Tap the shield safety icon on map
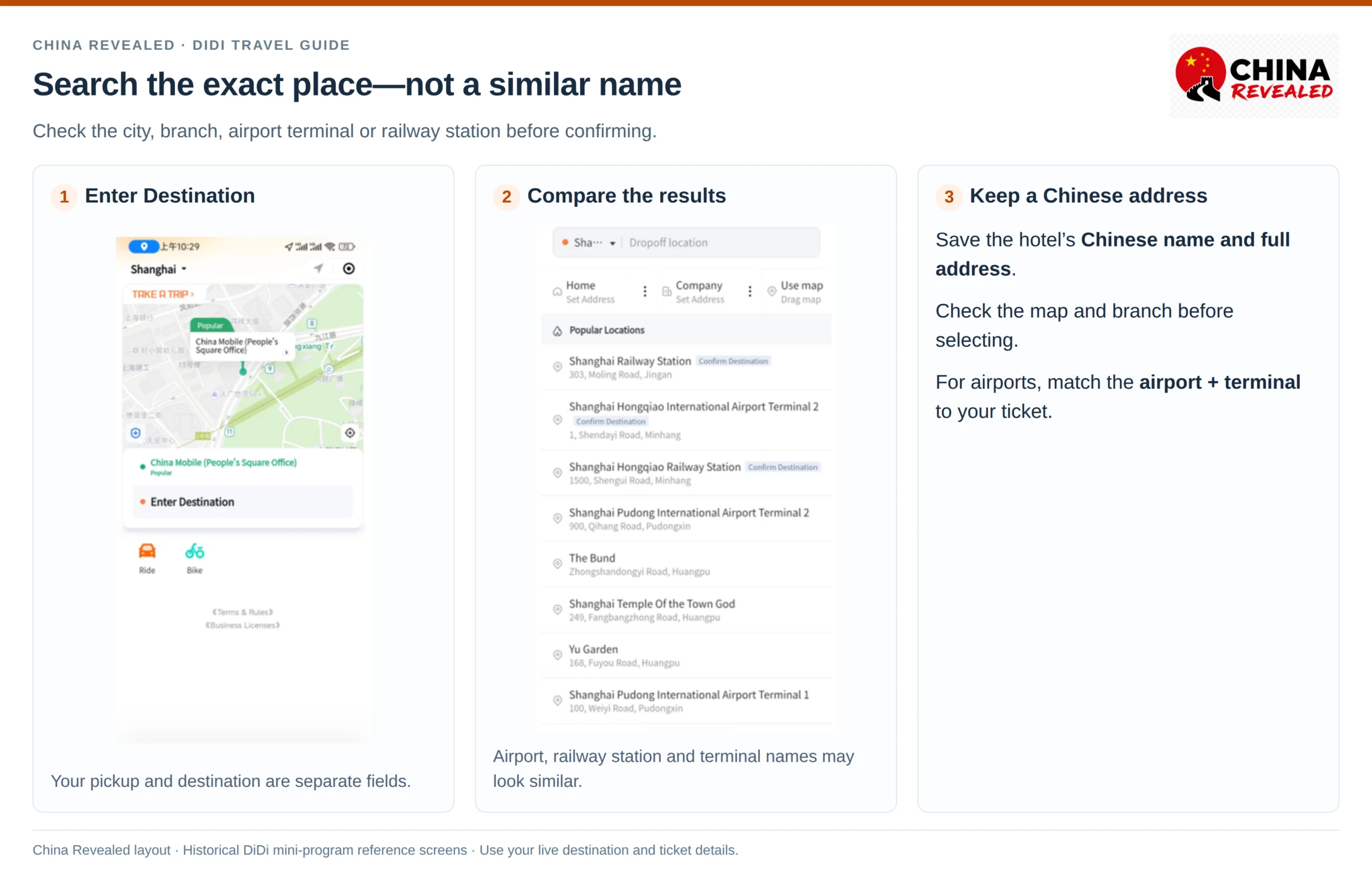Screen dimensions: 1372x883 point(136,433)
